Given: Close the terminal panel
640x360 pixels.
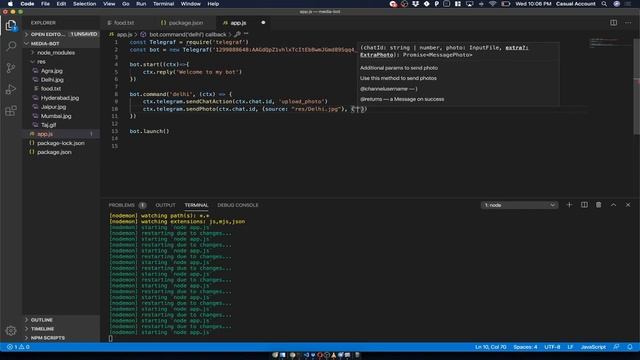Looking at the screenshot, I should click(x=628, y=205).
